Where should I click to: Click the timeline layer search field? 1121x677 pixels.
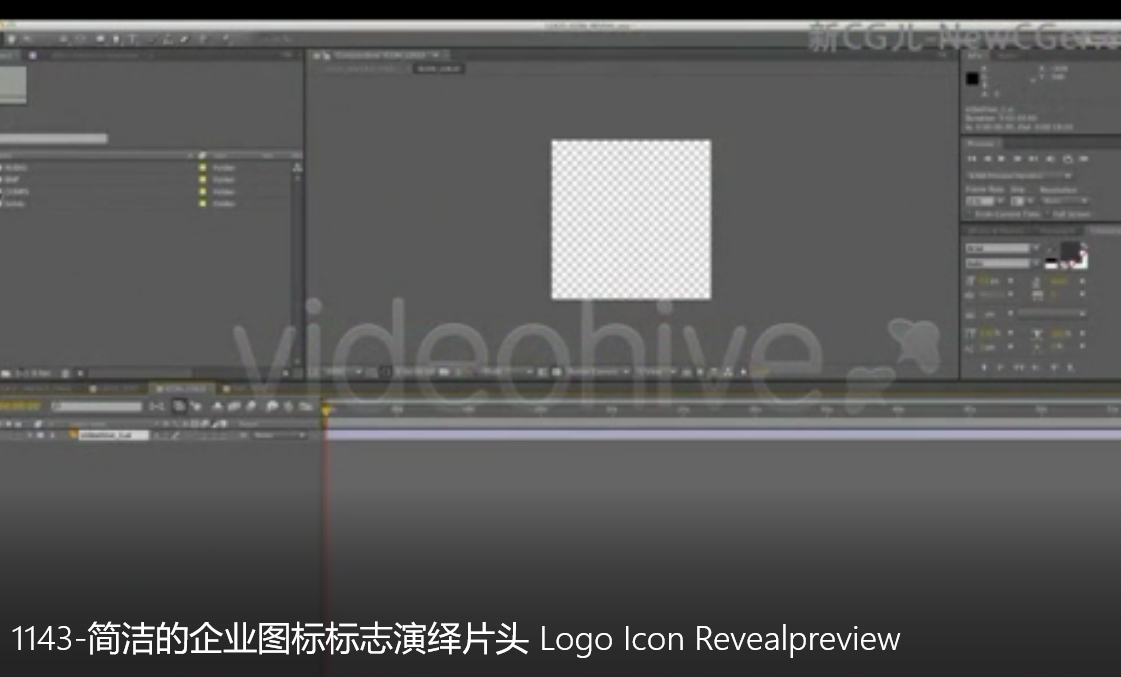click(x=97, y=407)
